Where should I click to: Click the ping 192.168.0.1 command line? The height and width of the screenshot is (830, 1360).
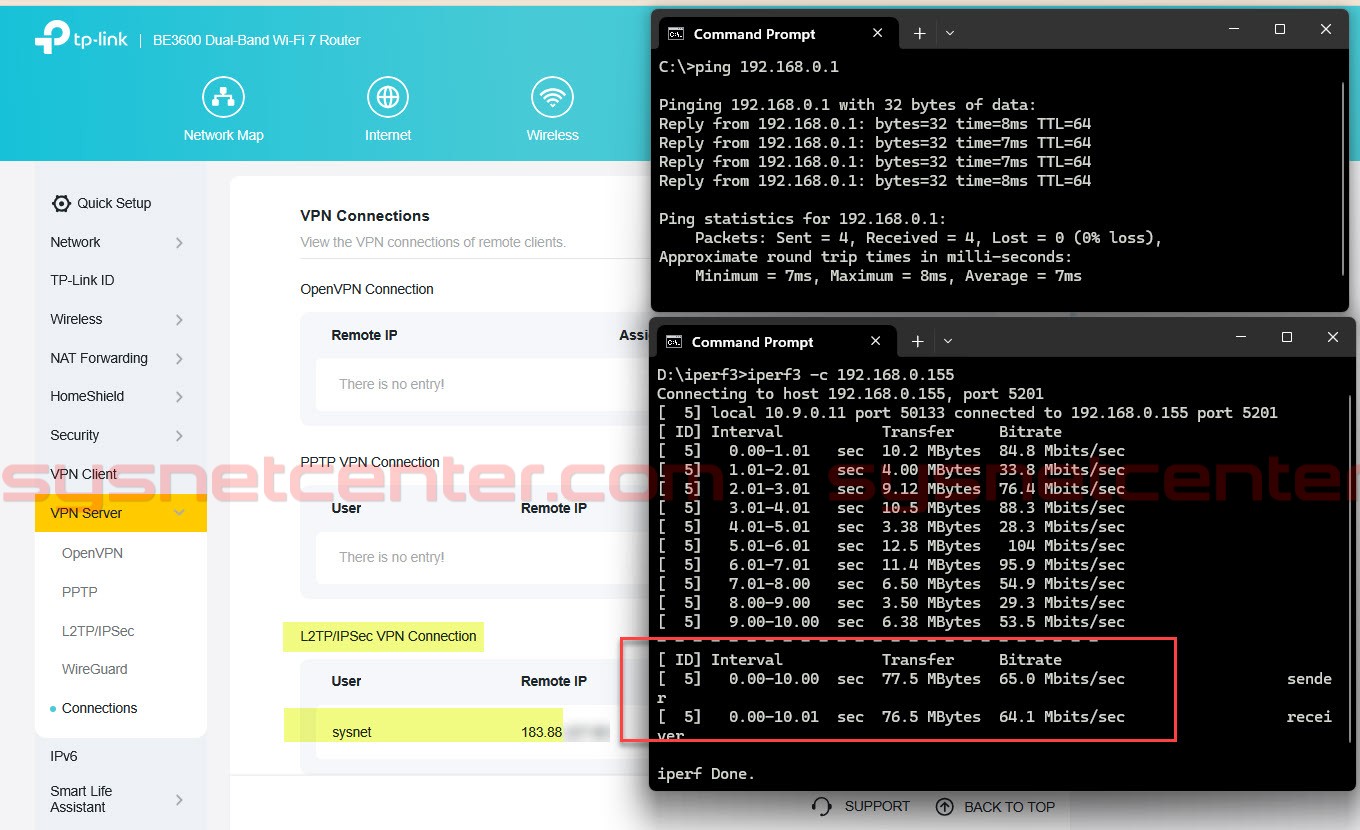749,67
